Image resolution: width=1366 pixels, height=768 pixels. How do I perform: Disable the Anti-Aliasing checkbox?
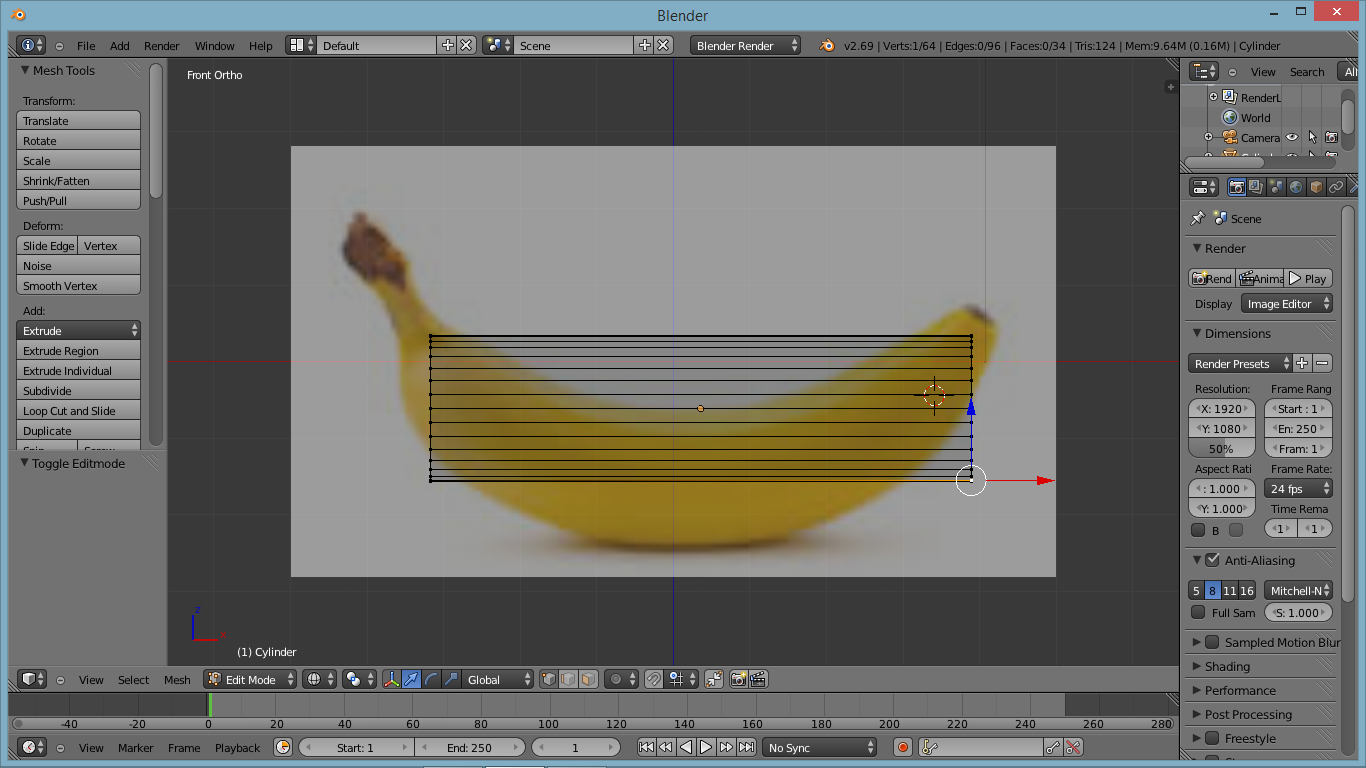pos(1212,560)
